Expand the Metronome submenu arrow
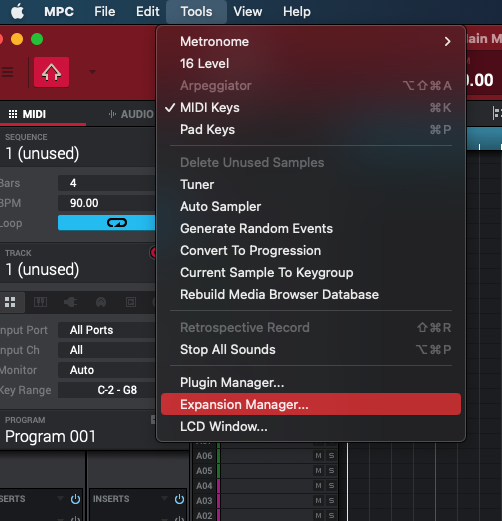This screenshot has width=502, height=521. tap(447, 42)
